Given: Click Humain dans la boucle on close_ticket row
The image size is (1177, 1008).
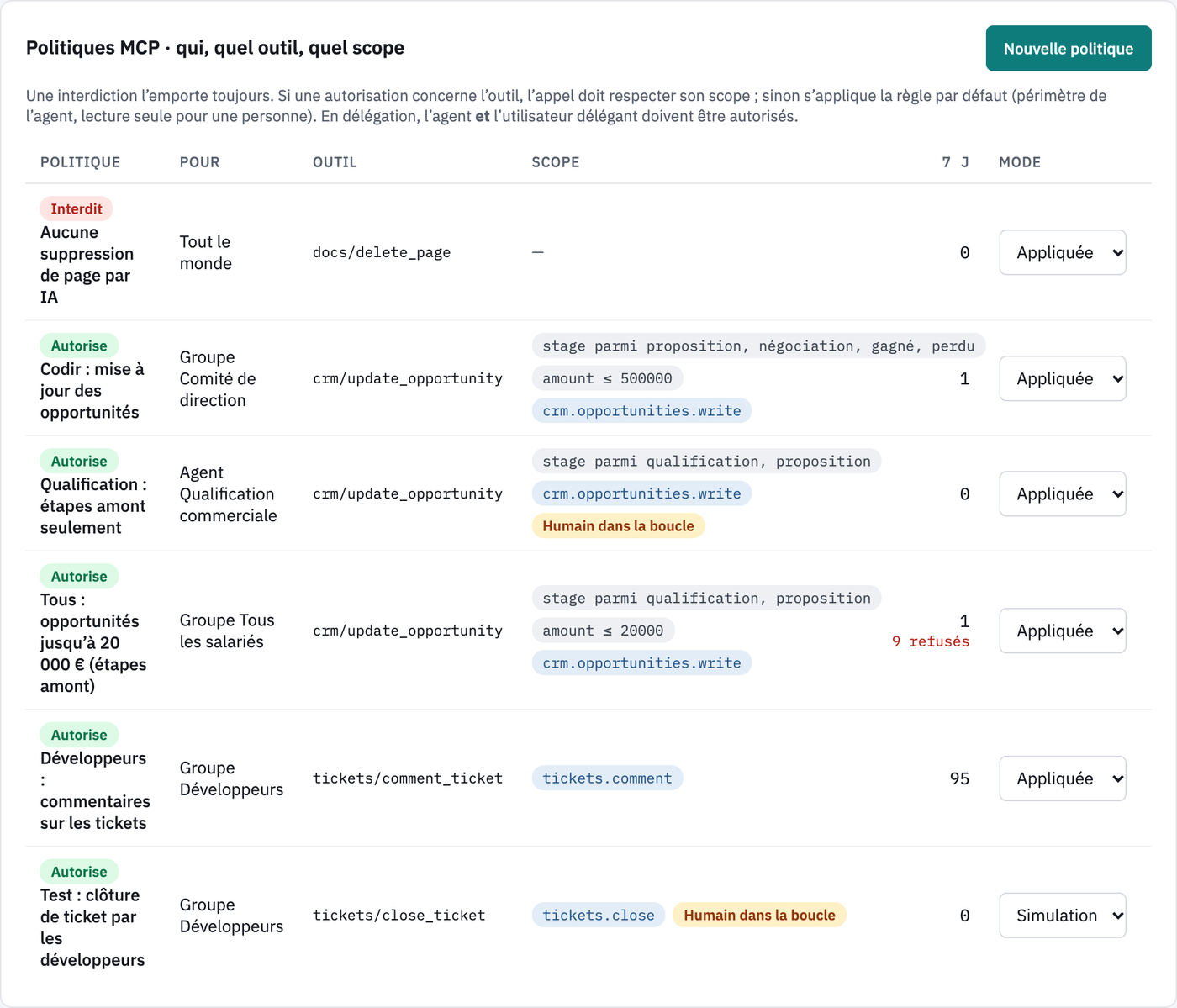Looking at the screenshot, I should (x=759, y=916).
